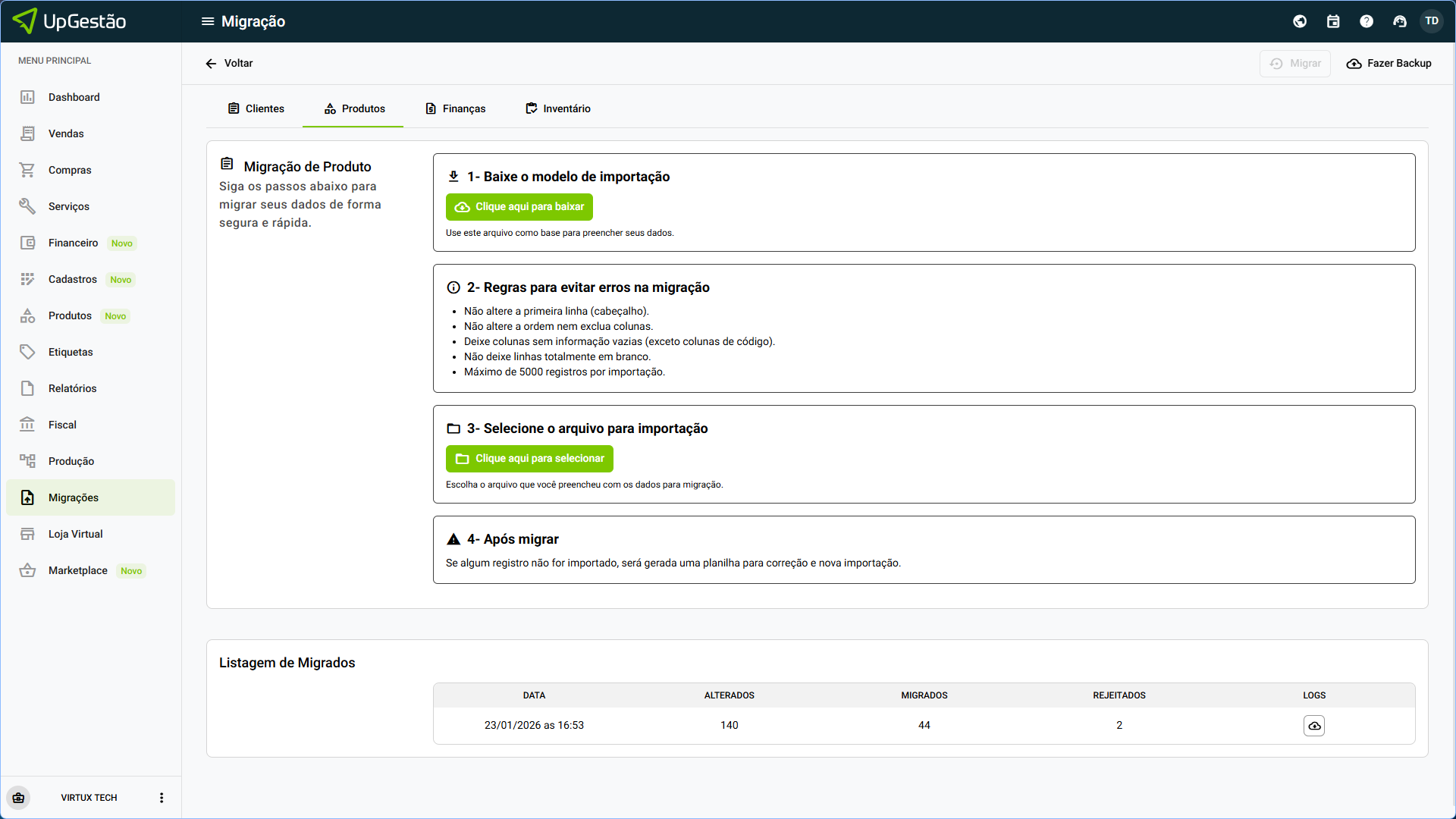The width and height of the screenshot is (1456, 819).
Task: Download log for 23/01/2026 migration
Action: point(1314,726)
